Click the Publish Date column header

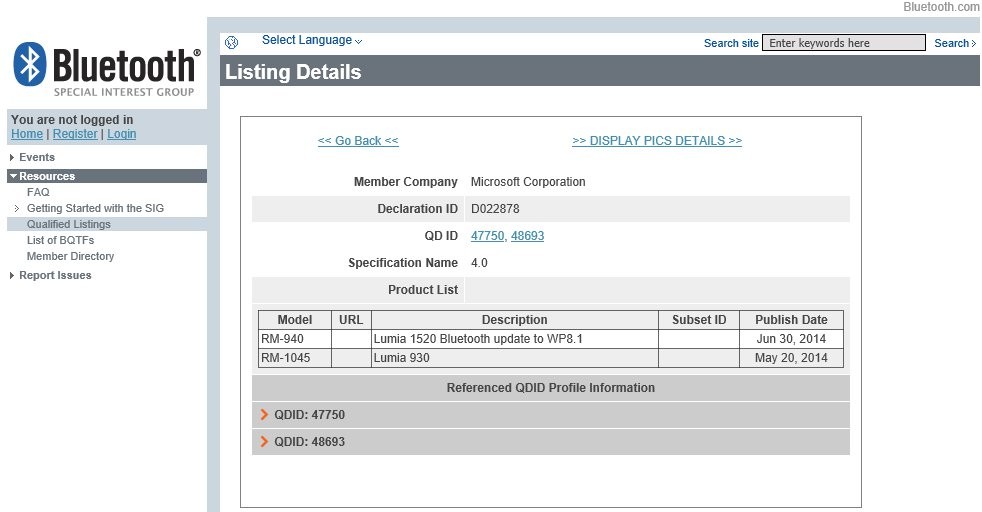click(792, 320)
